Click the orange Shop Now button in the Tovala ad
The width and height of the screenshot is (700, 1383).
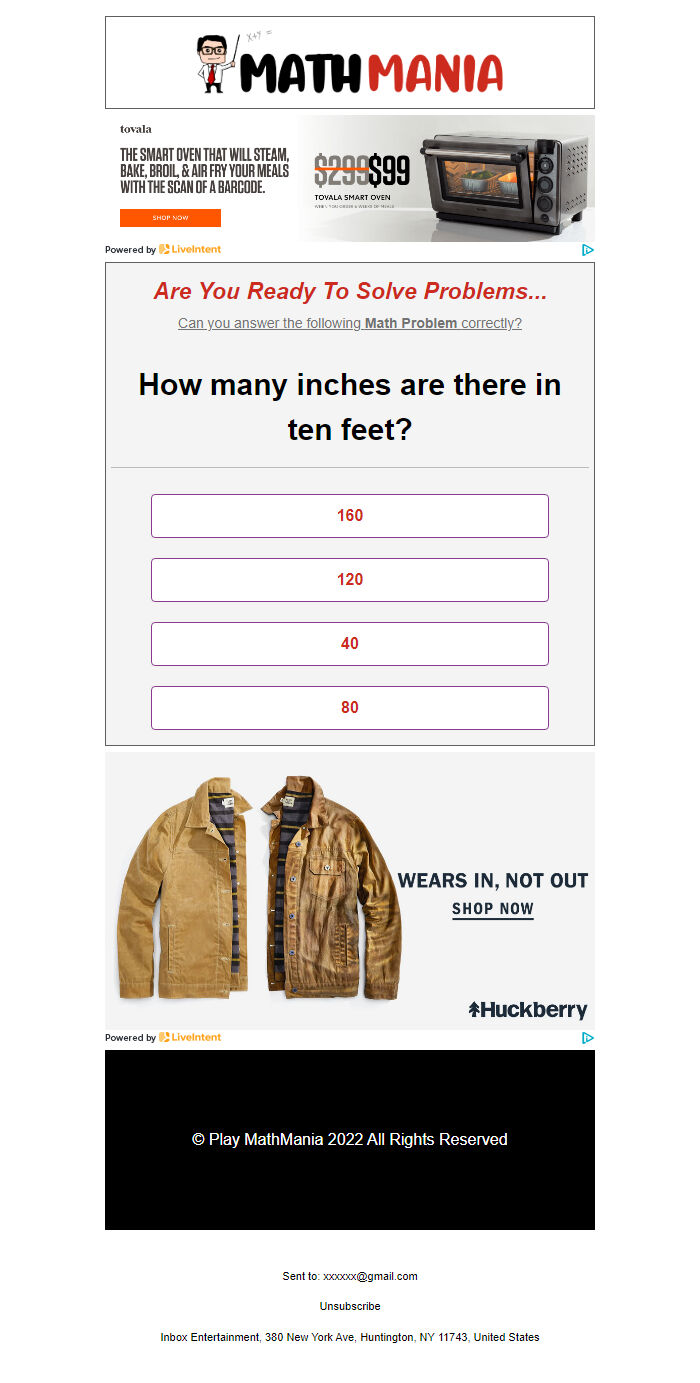coord(170,218)
